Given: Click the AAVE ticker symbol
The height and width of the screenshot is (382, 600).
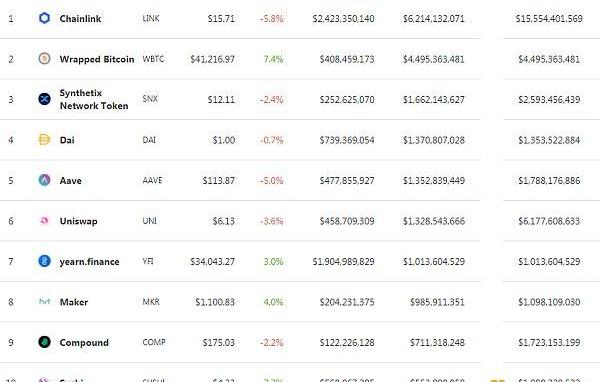Looking at the screenshot, I should (x=152, y=180).
